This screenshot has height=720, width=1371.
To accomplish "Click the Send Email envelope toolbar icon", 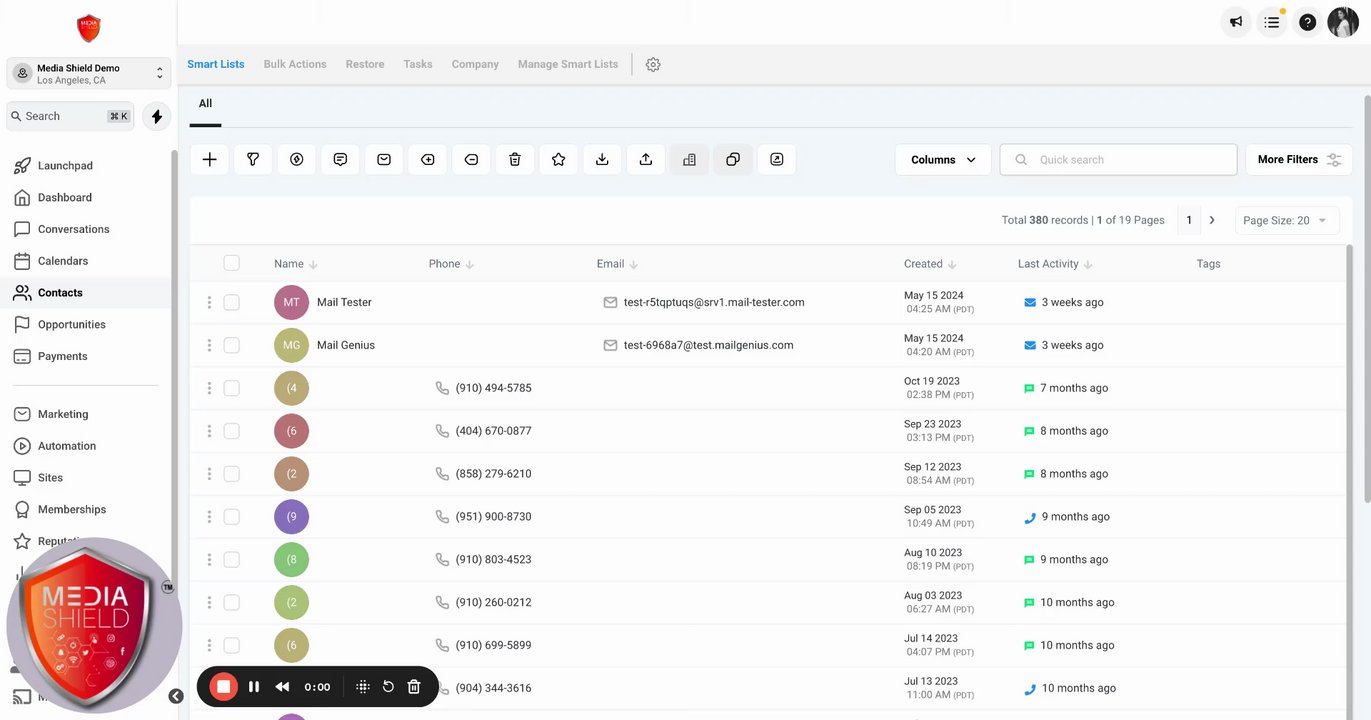I will point(384,160).
